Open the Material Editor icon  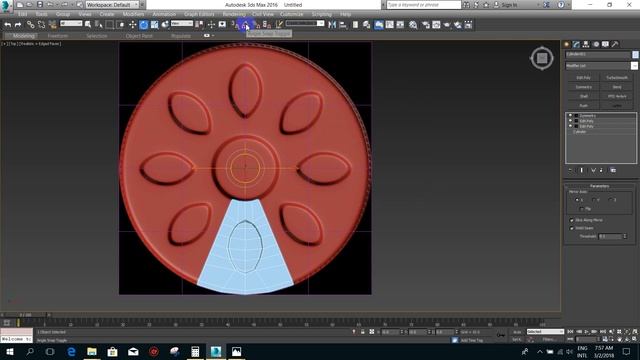point(413,25)
